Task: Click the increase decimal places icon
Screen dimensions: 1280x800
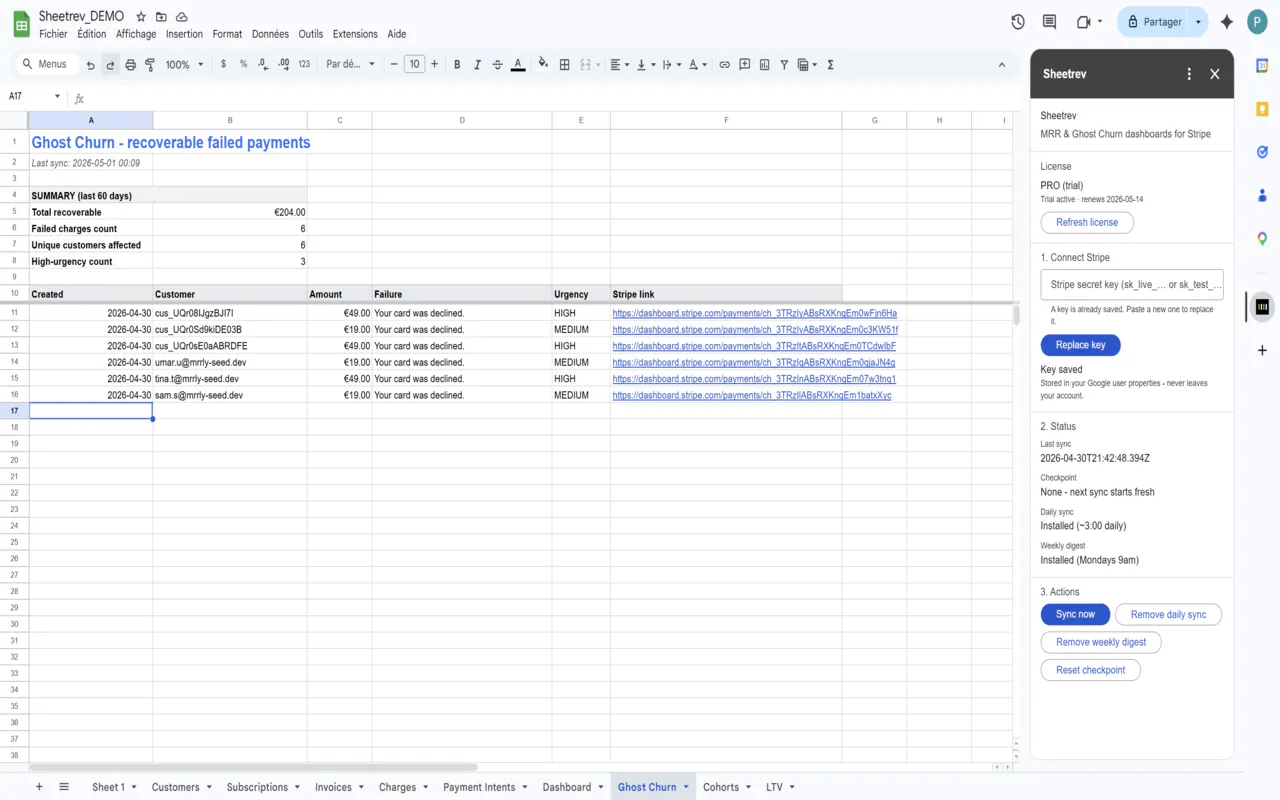Action: 283,64
